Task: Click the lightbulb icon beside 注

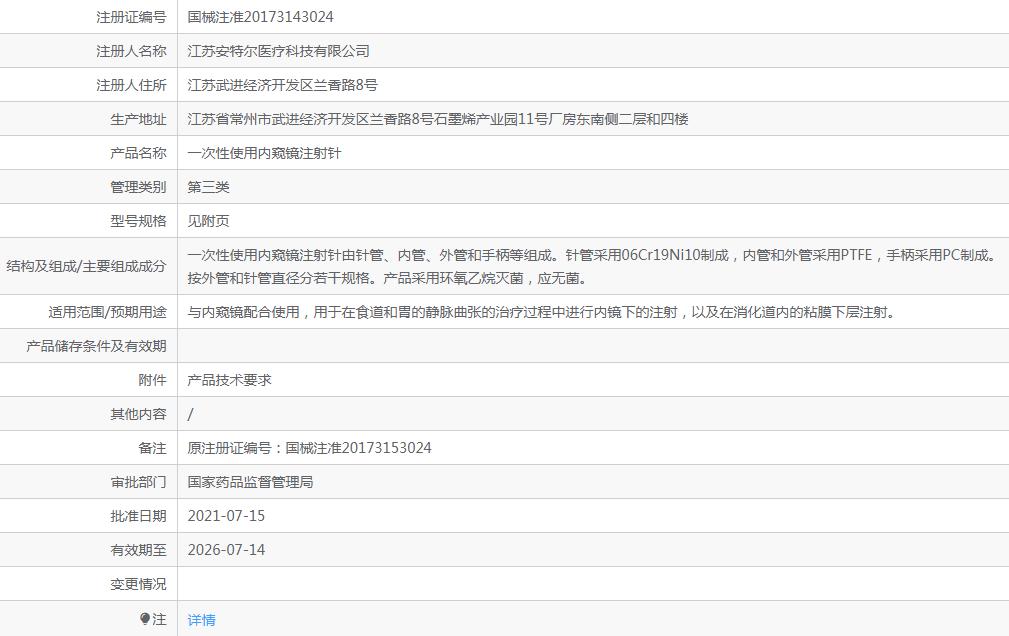Action: (145, 619)
